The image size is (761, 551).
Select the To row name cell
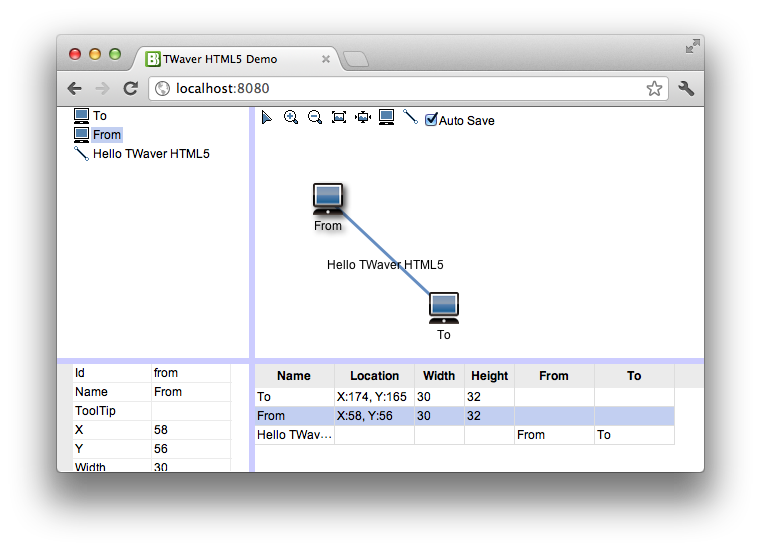click(294, 397)
